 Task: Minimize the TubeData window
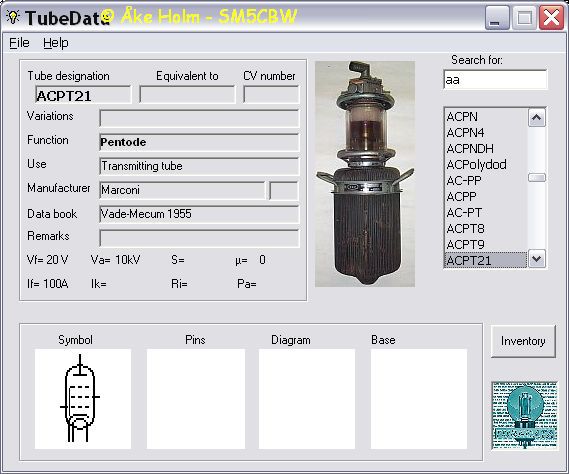[496, 18]
